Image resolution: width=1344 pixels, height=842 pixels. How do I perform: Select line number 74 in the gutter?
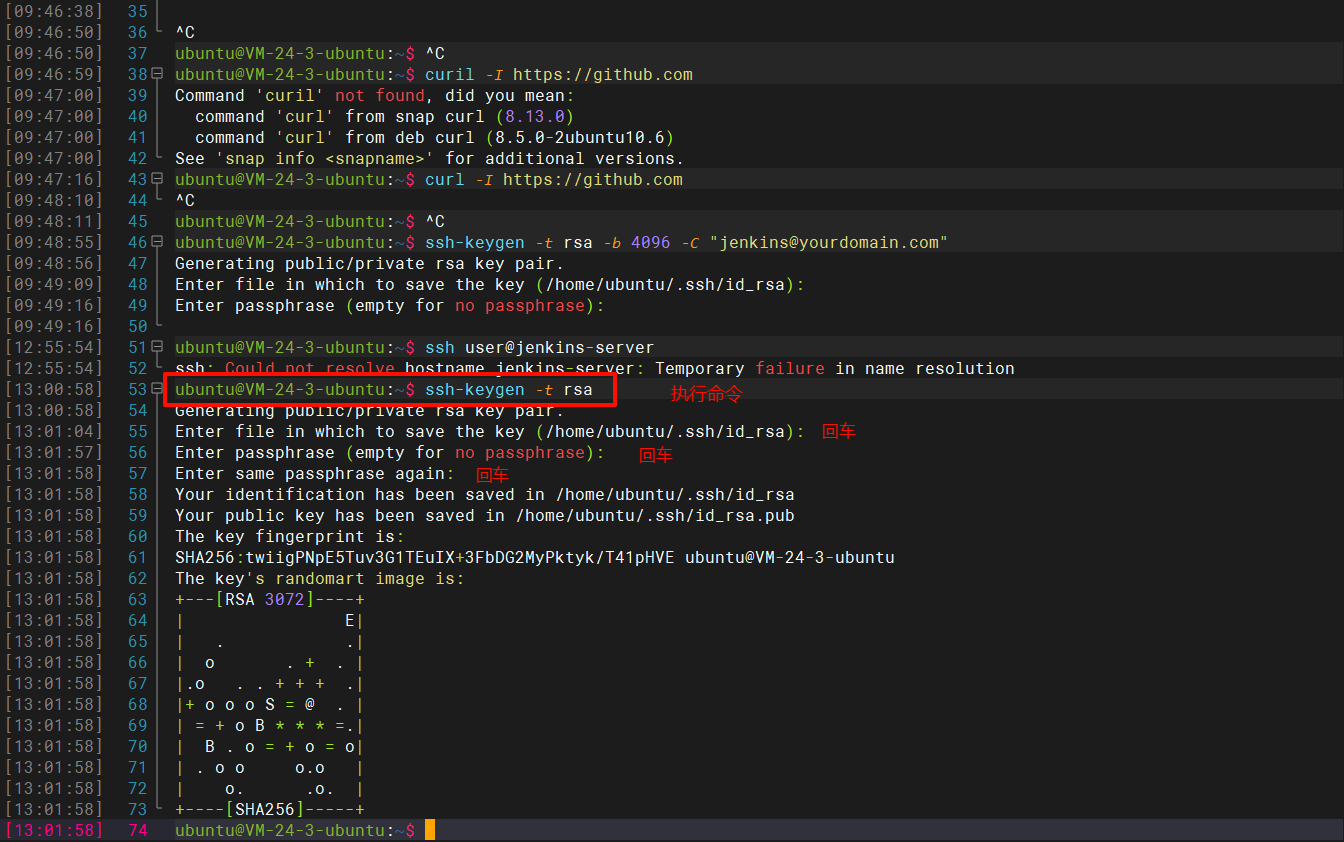[137, 830]
